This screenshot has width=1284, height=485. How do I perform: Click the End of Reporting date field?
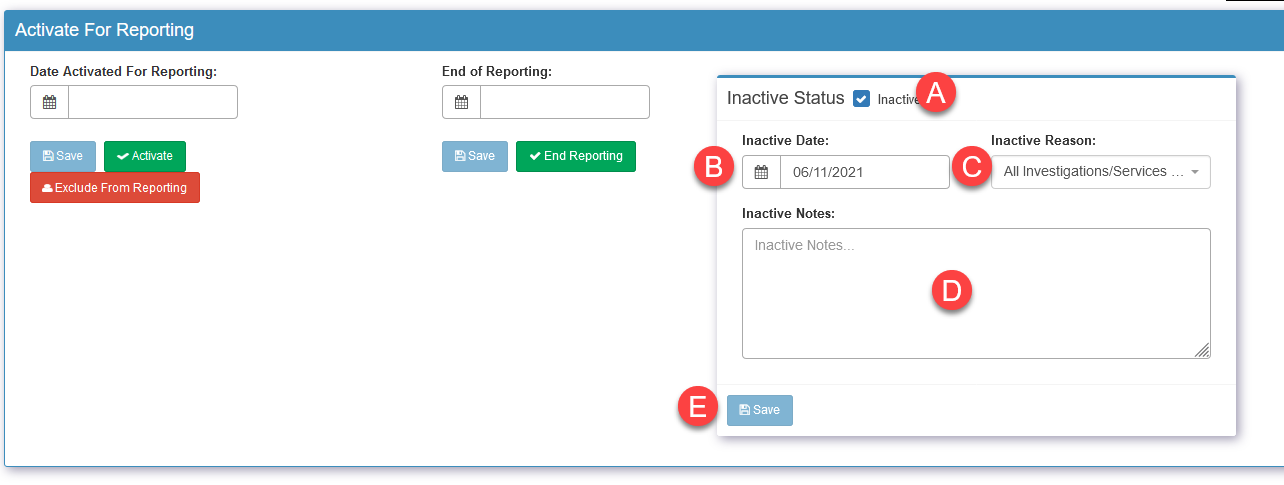(x=565, y=102)
